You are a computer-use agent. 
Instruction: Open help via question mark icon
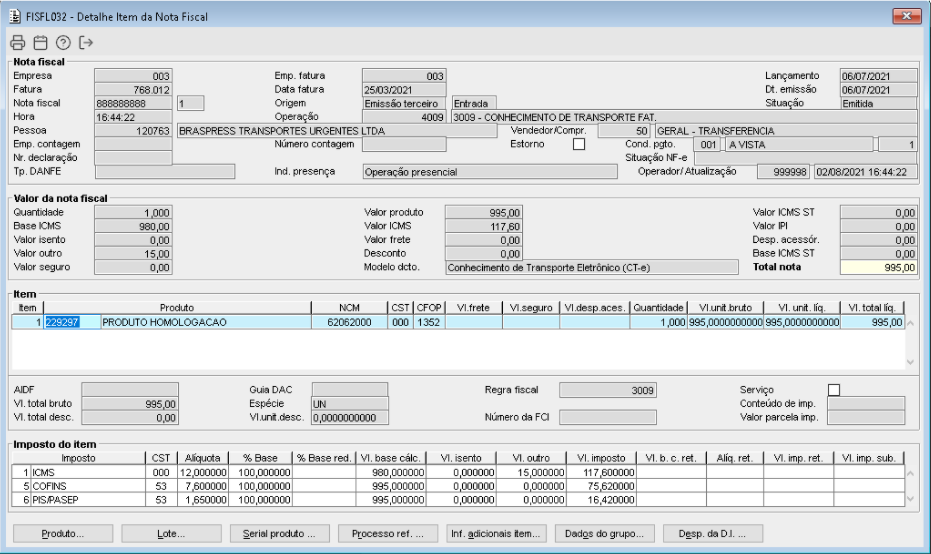pos(63,43)
